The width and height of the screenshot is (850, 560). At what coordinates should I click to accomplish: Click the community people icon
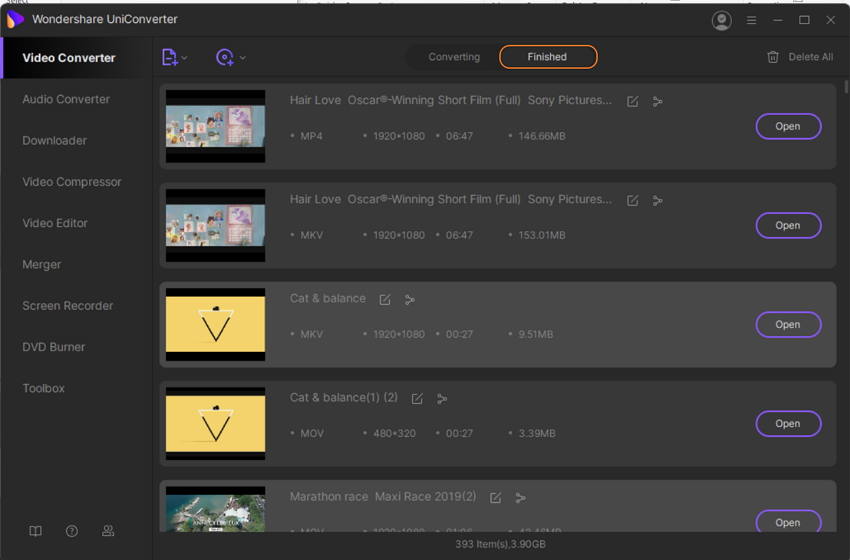coord(108,531)
